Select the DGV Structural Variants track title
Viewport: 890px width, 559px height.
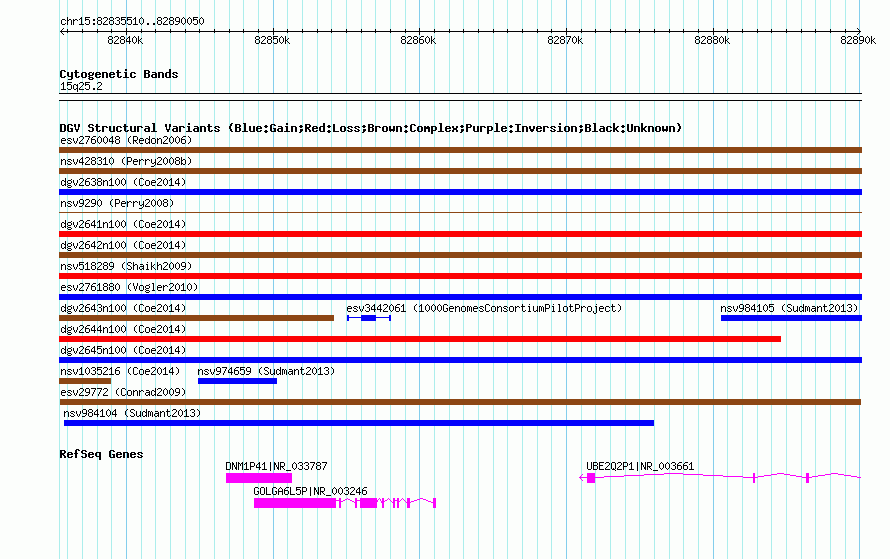click(371, 128)
